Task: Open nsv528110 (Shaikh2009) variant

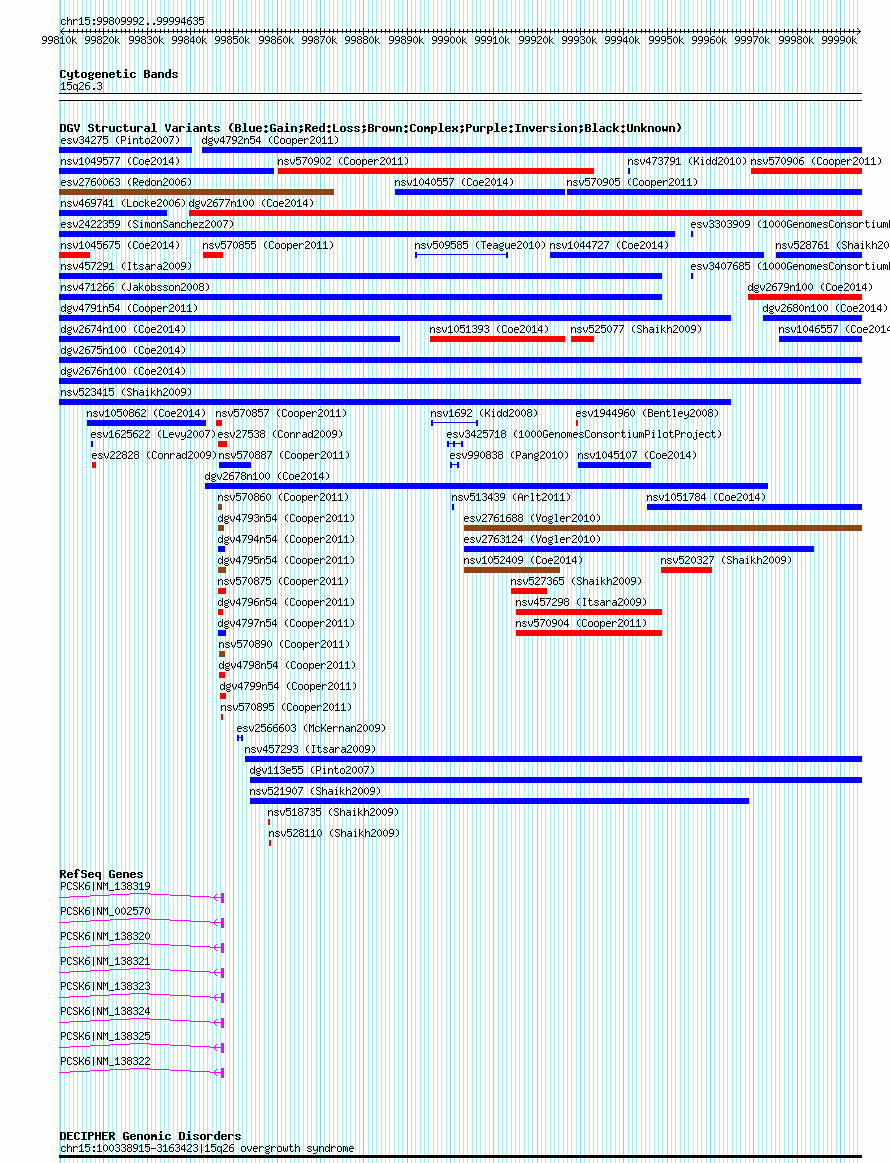Action: (x=334, y=833)
